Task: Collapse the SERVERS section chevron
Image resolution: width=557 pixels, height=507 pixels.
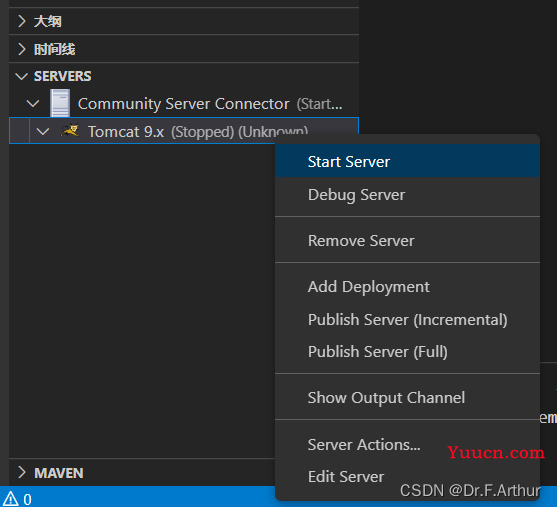Action: [x=22, y=76]
